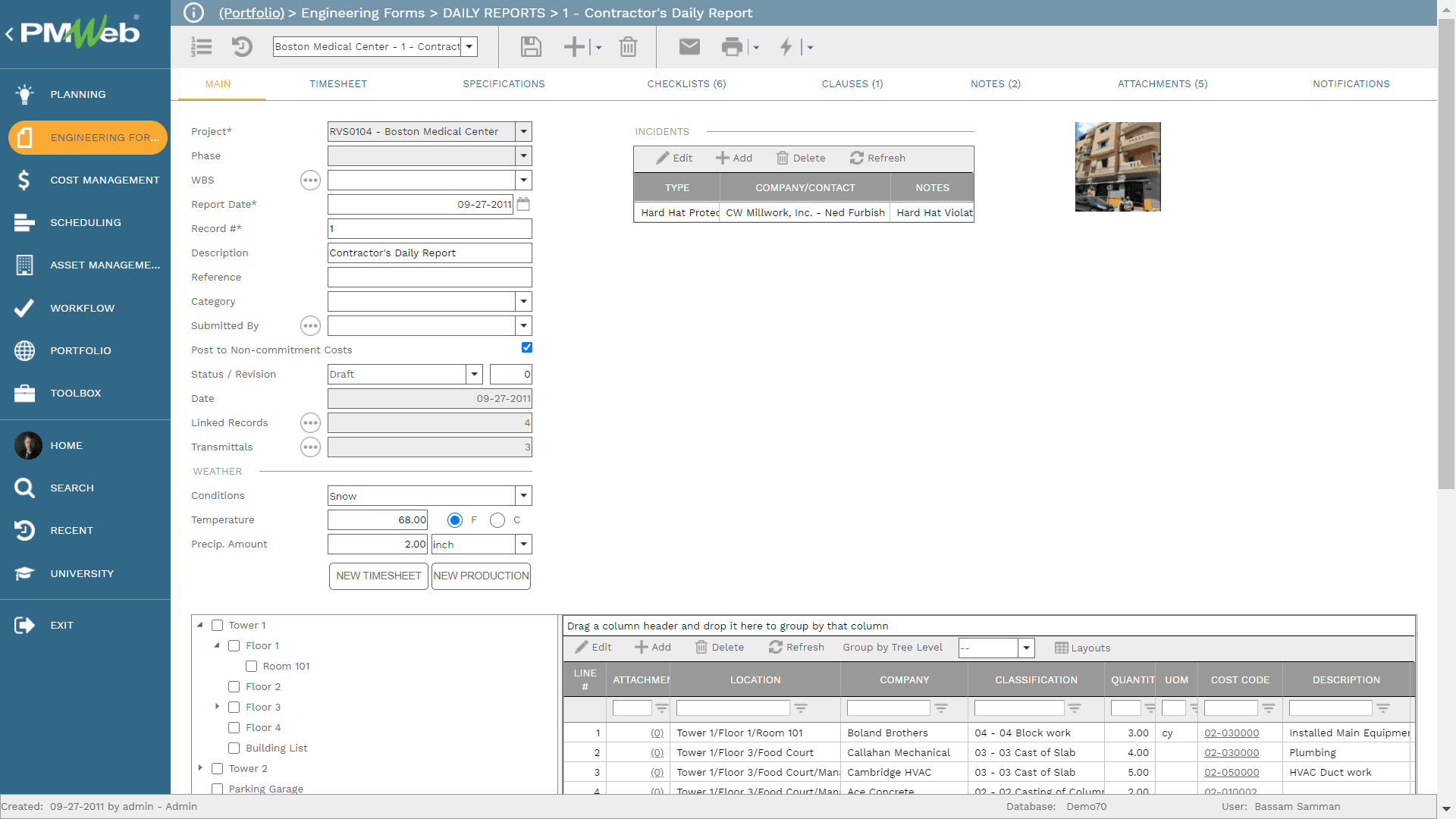Open cost code link 02-030000 on line 1
This screenshot has height=819, width=1456.
pos(1232,733)
